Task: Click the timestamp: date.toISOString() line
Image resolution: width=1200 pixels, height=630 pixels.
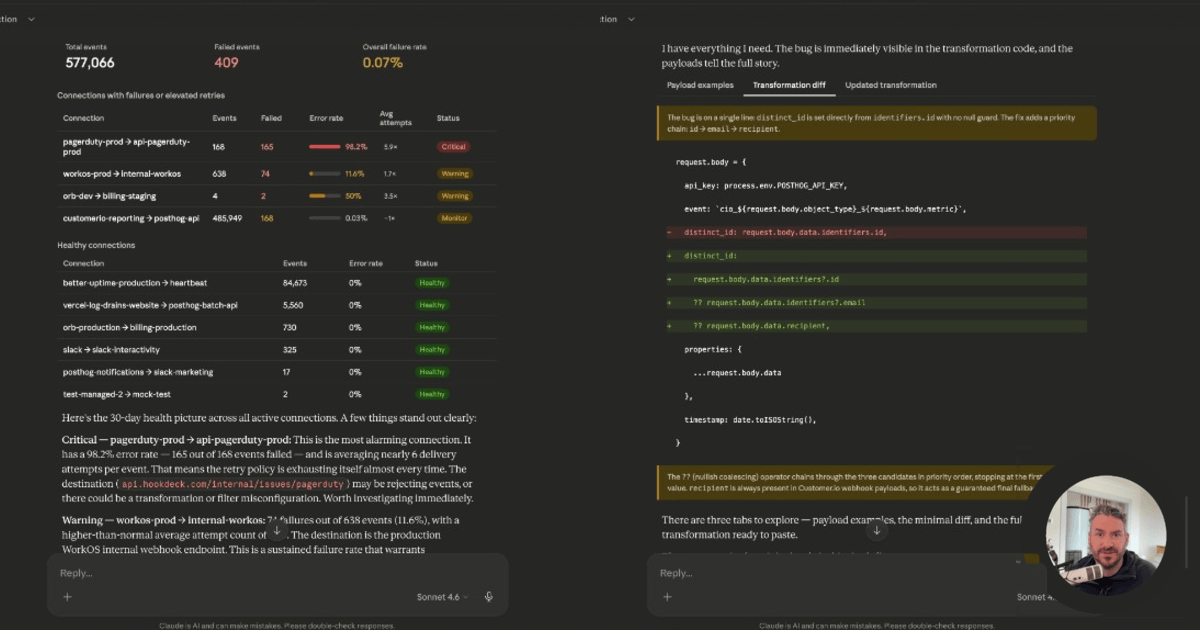Action: (x=750, y=419)
